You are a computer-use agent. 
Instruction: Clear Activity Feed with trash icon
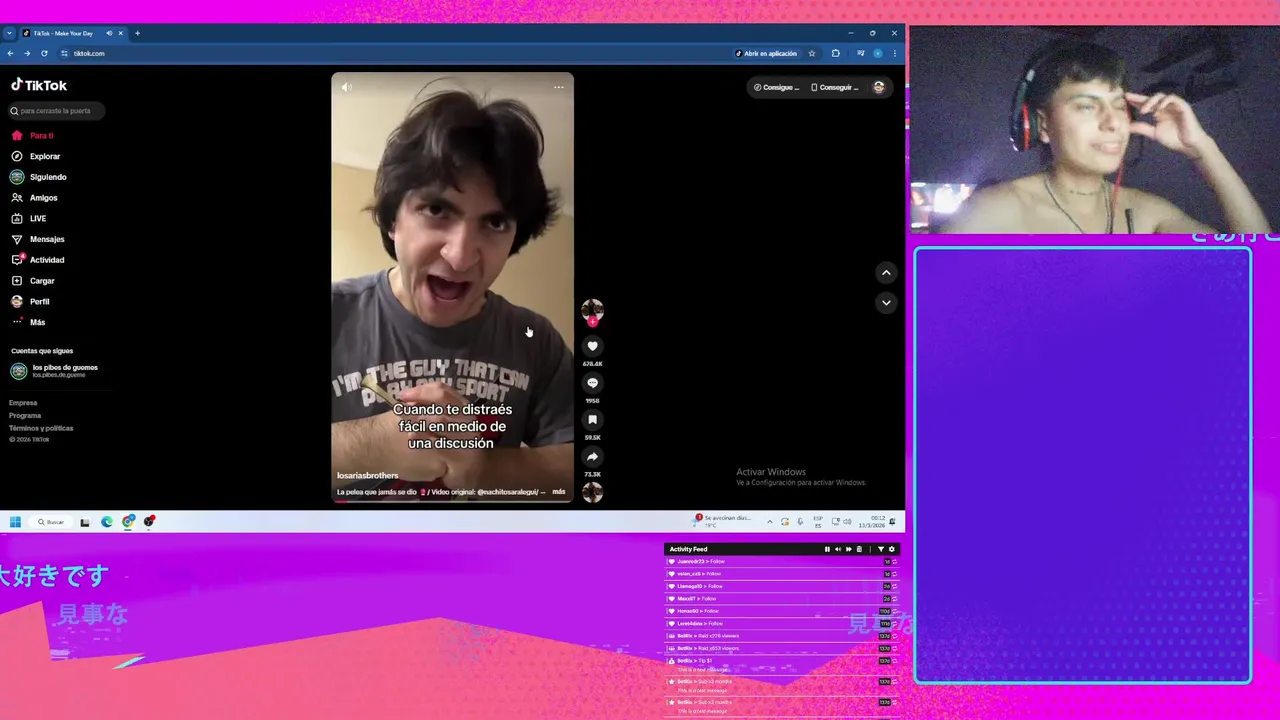click(859, 549)
